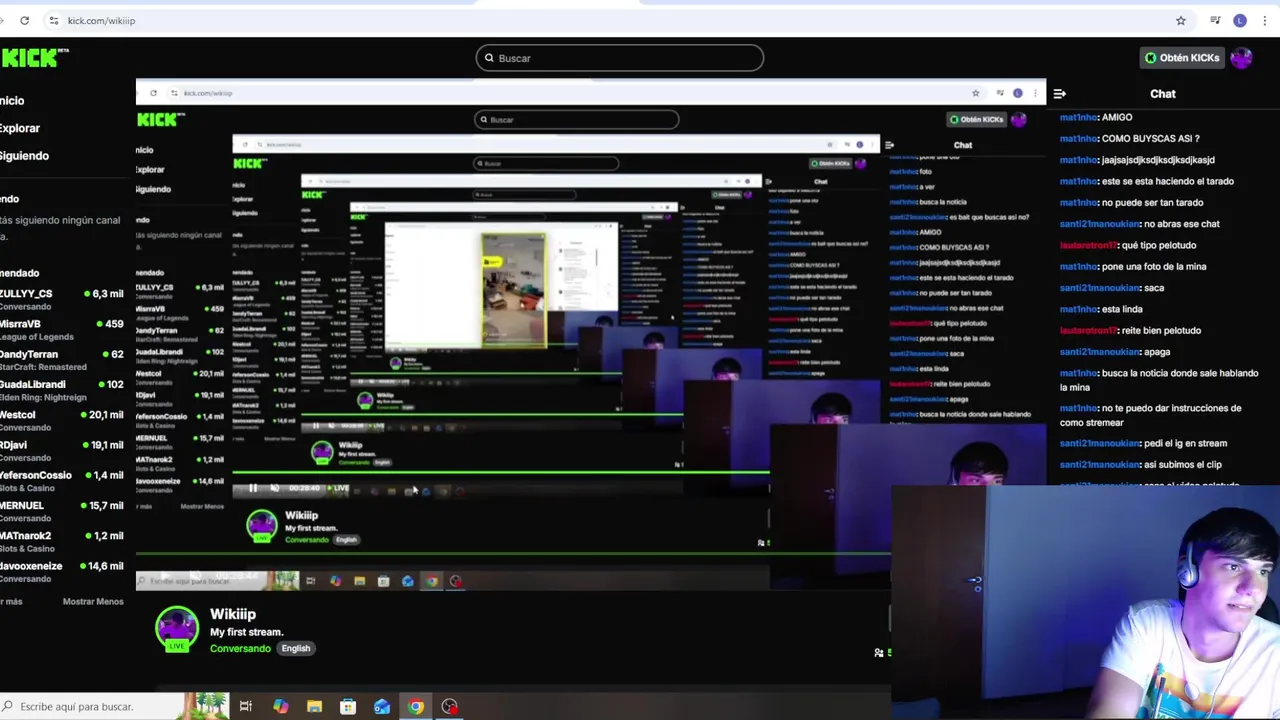Switch to Chrome in the taskbar

(416, 706)
